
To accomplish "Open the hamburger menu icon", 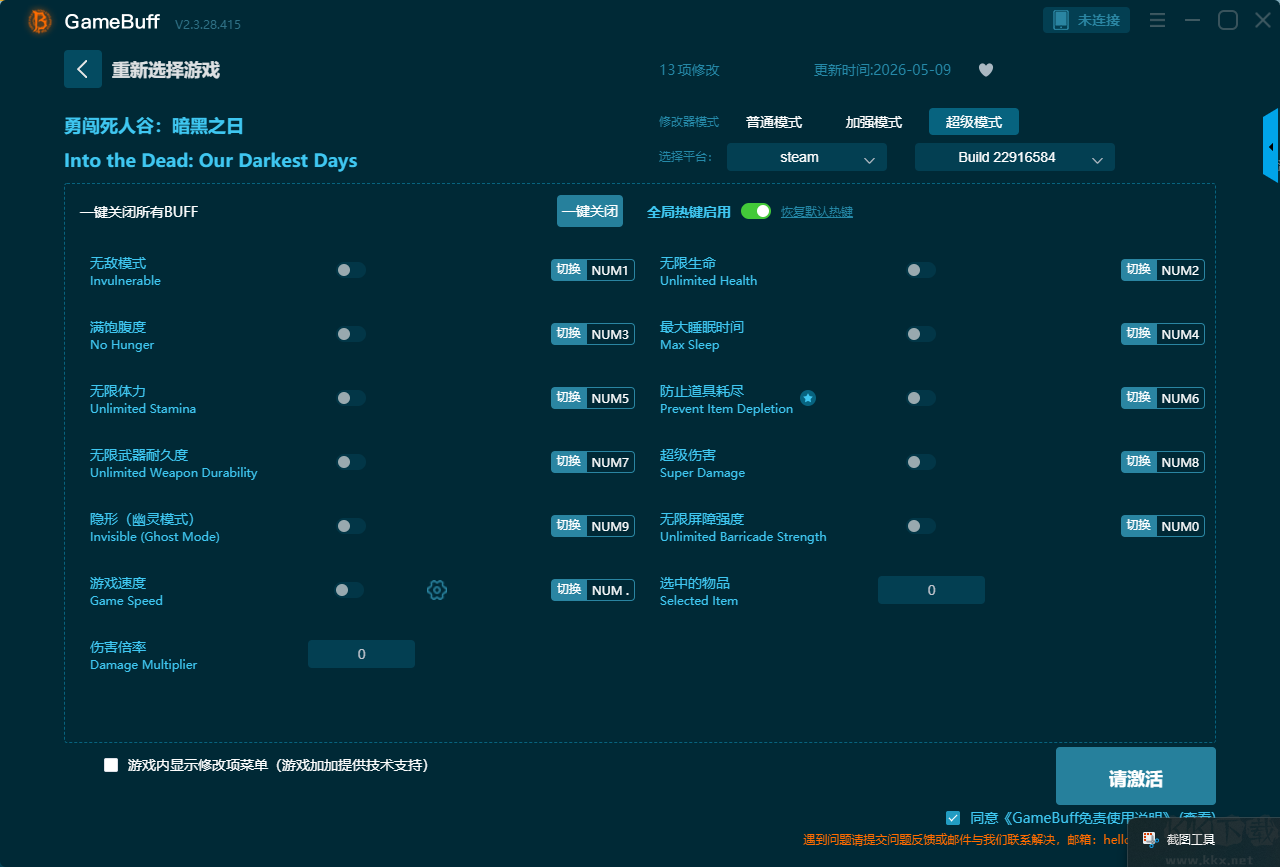I will (1157, 20).
